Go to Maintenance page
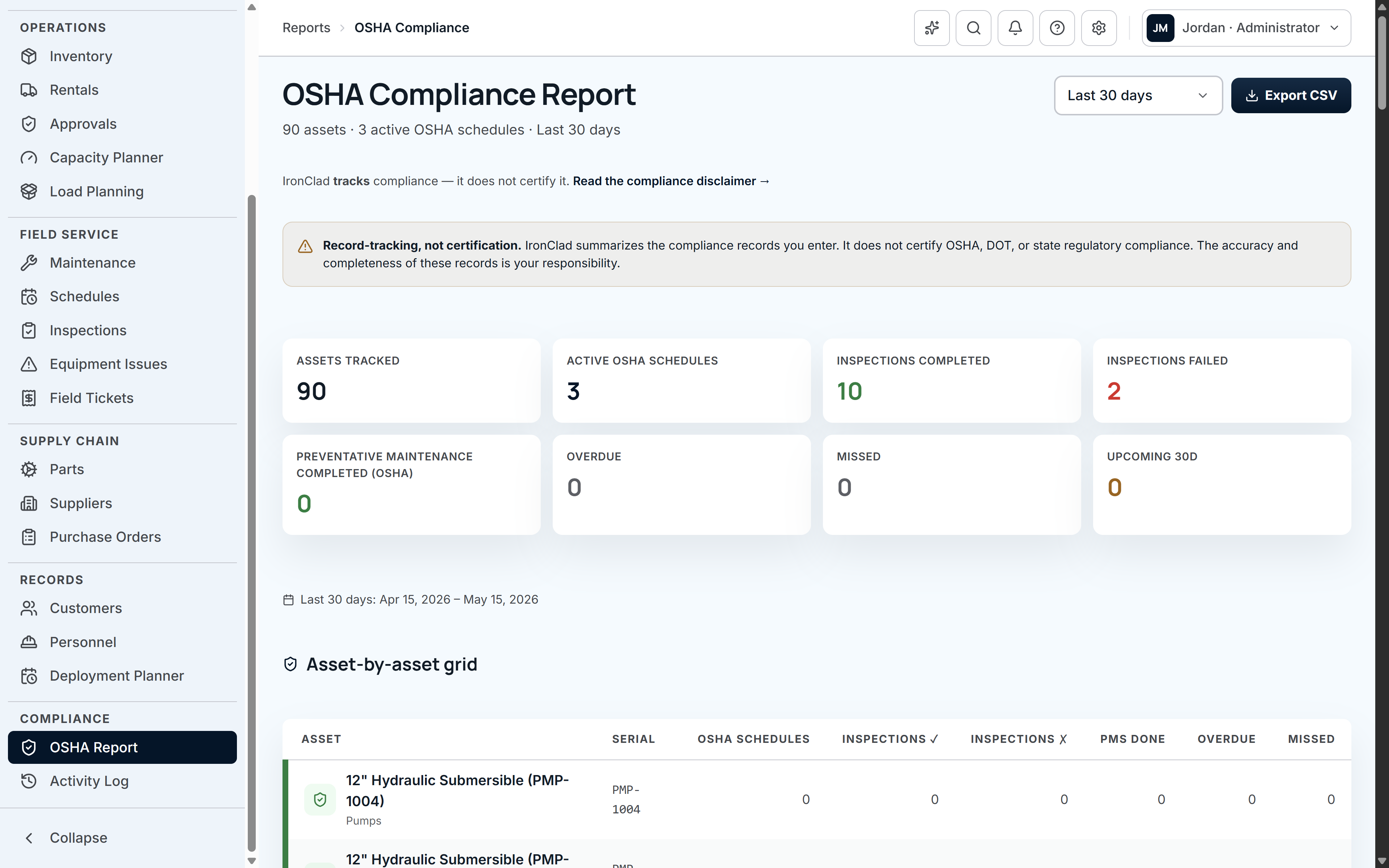1389x868 pixels. tap(122, 263)
